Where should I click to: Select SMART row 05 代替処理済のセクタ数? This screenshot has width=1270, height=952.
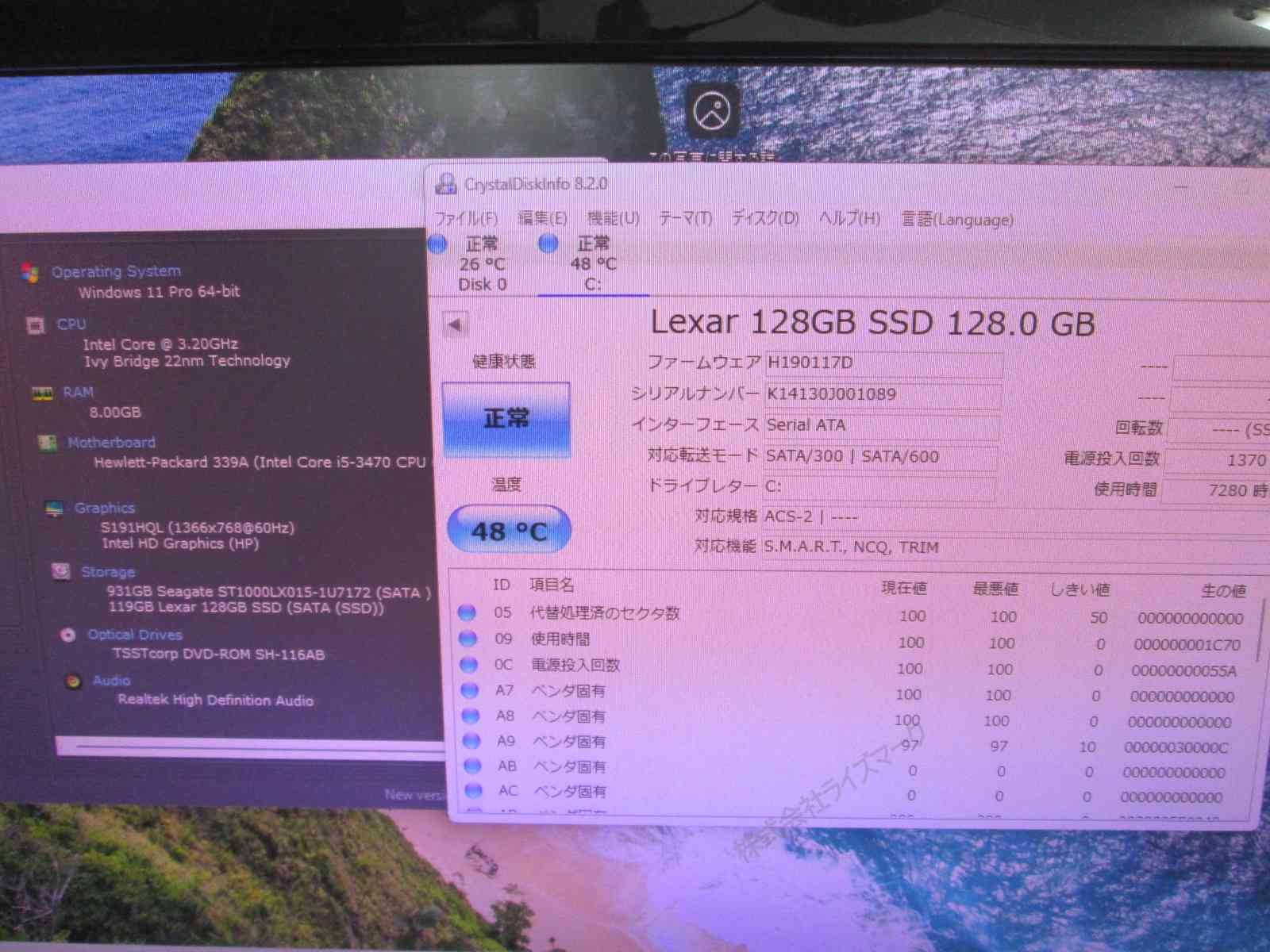coord(605,613)
